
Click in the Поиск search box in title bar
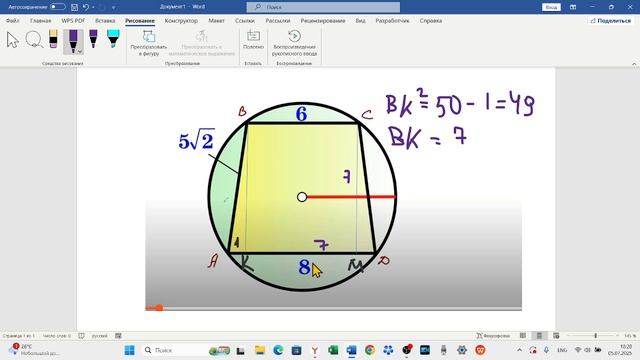[323, 7]
